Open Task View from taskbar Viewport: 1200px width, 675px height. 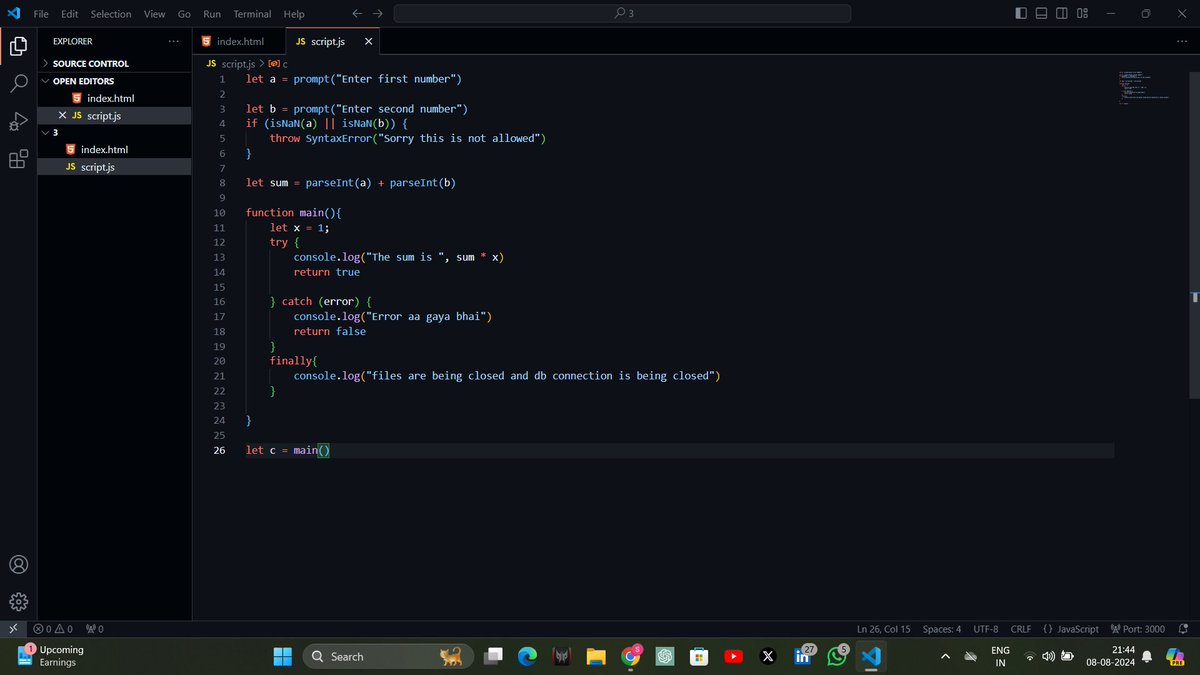pyautogui.click(x=493, y=656)
